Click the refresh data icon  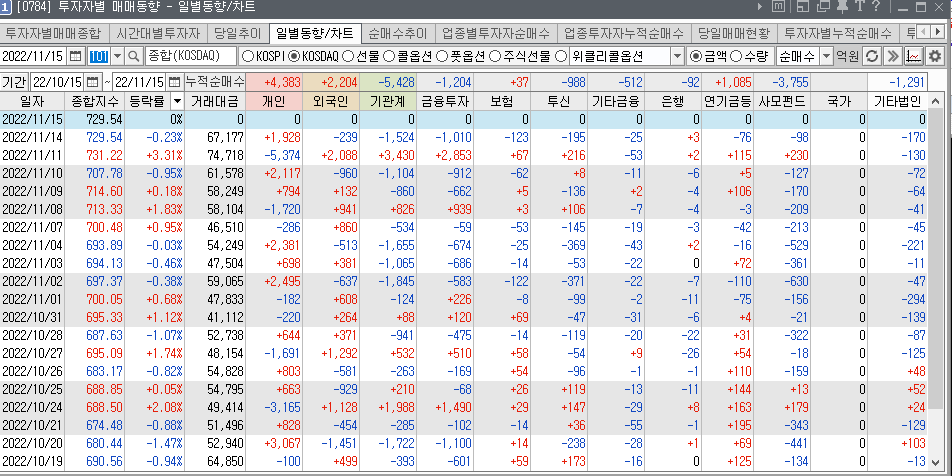(x=872, y=56)
